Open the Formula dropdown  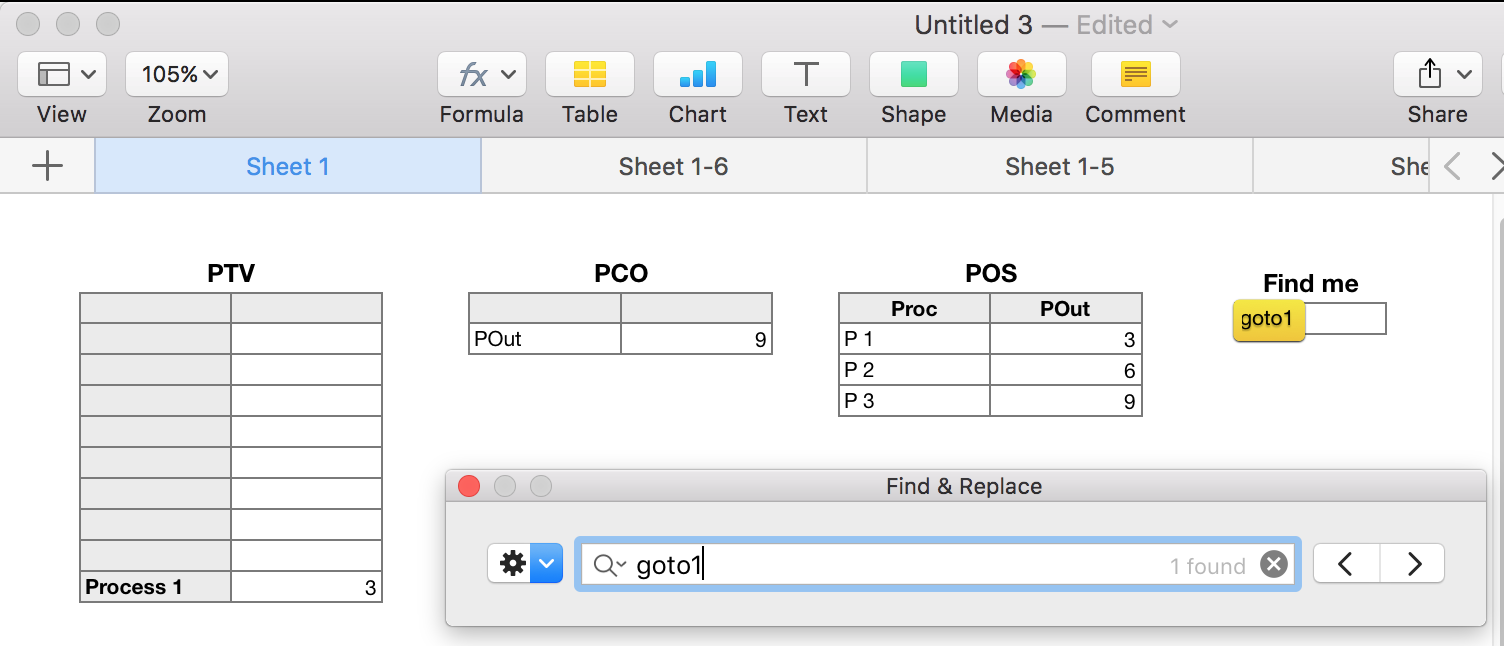[x=481, y=74]
